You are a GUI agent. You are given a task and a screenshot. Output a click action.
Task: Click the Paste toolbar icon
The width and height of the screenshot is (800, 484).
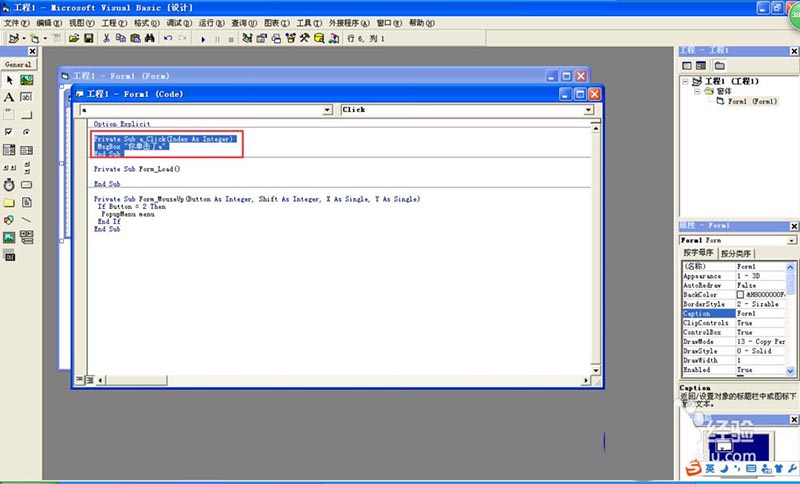(135, 38)
